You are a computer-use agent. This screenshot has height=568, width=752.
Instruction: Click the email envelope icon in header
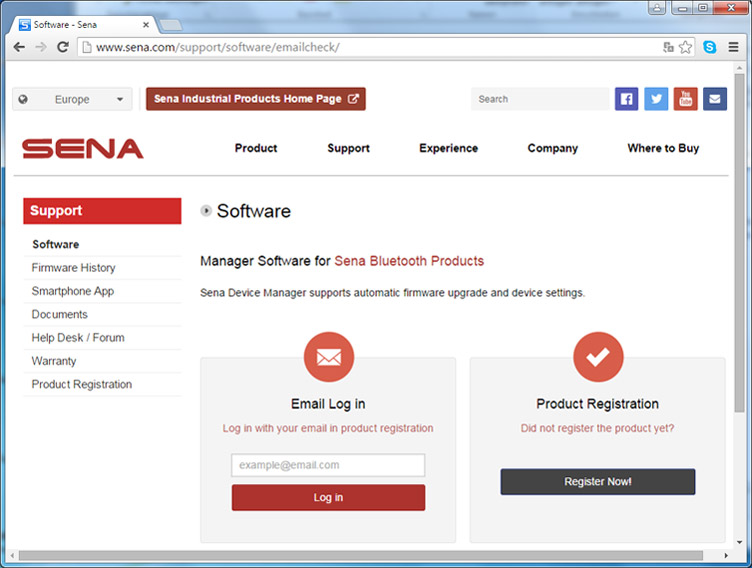[715, 99]
